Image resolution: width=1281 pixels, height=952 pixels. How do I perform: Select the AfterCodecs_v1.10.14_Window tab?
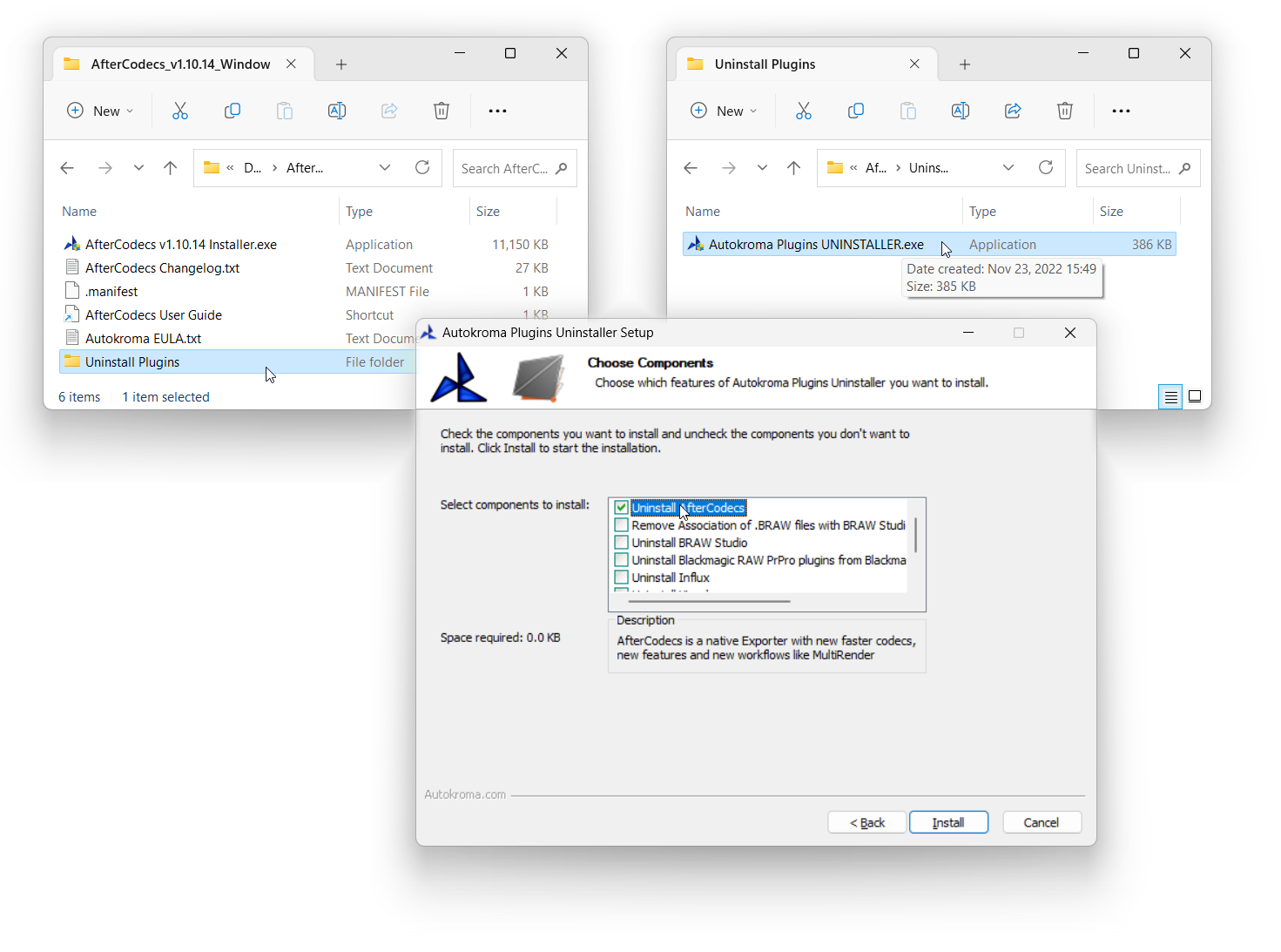180,64
